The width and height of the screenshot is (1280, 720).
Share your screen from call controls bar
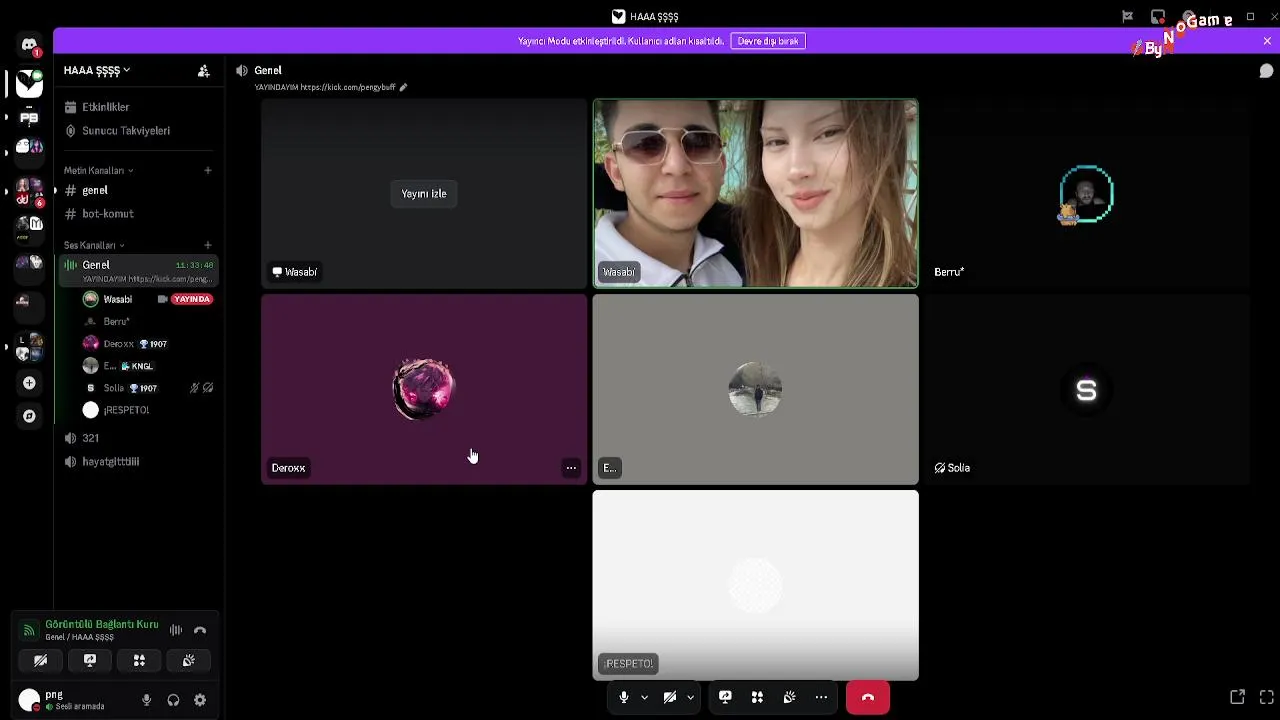[x=725, y=698]
